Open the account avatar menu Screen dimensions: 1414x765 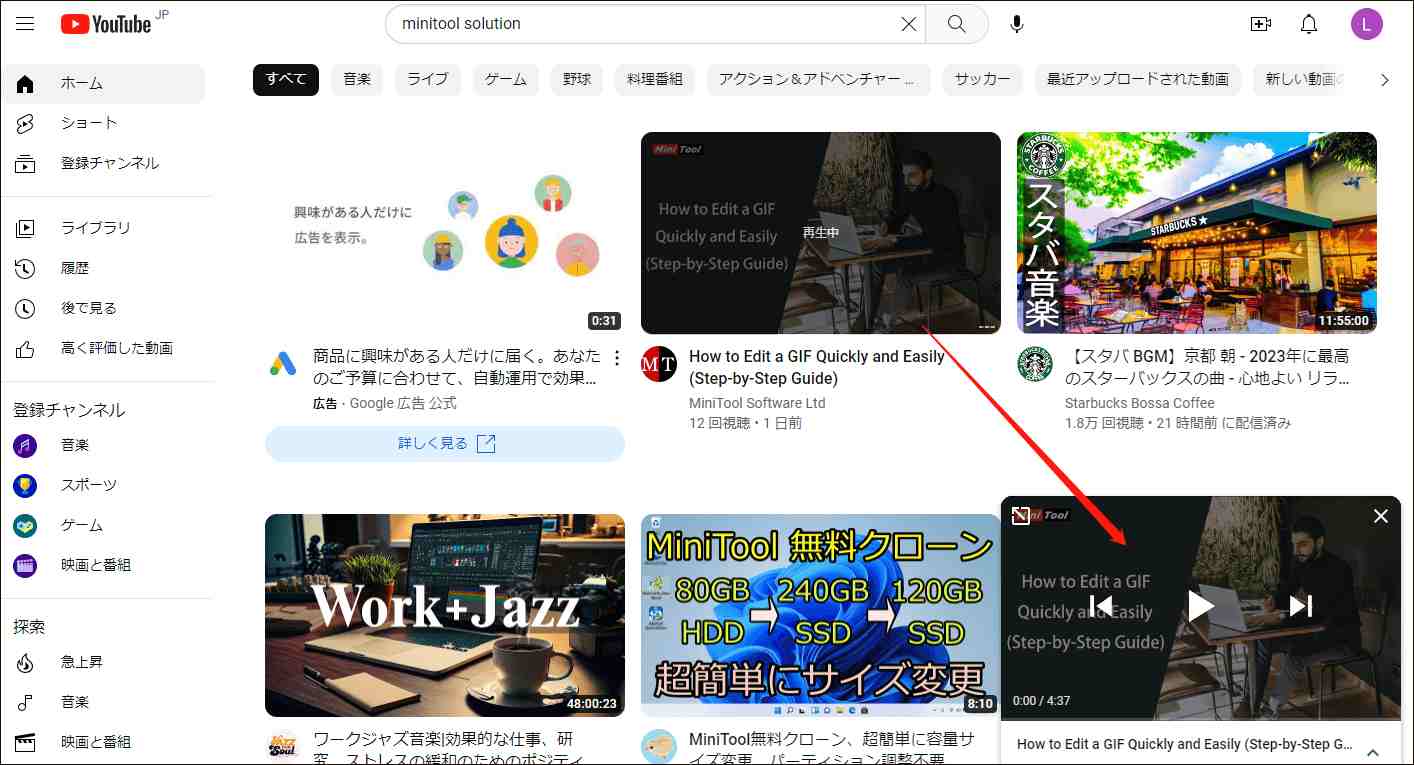tap(1367, 24)
